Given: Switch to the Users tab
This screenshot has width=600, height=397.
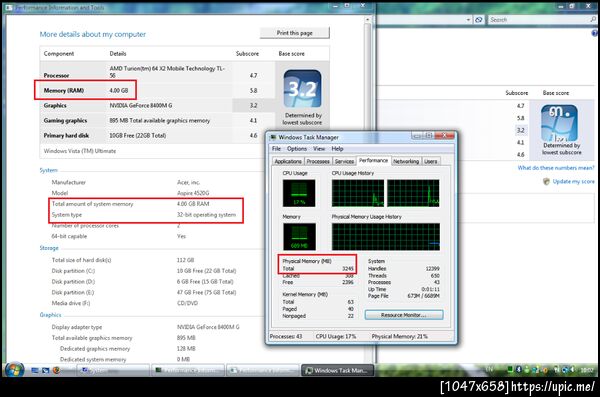Looking at the screenshot, I should click(430, 162).
